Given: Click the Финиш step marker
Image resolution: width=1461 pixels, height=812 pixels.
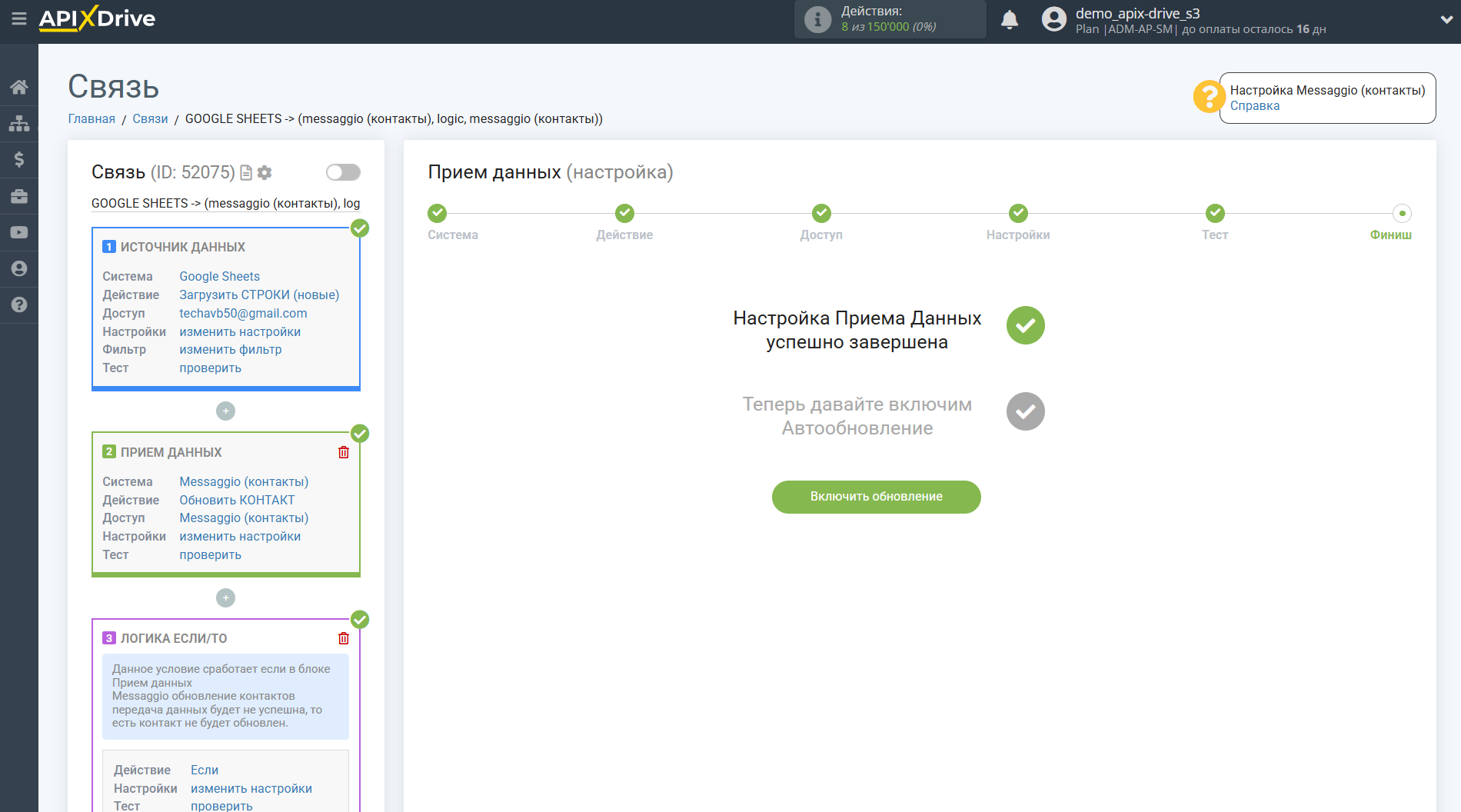Looking at the screenshot, I should click(x=1402, y=214).
